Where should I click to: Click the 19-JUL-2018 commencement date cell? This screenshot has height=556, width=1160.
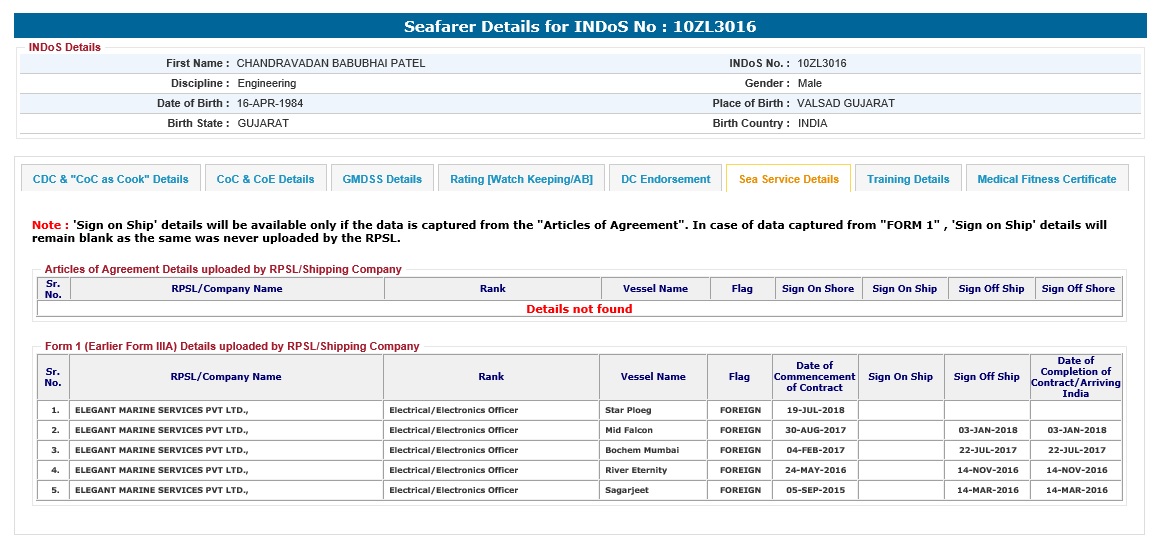tap(814, 410)
